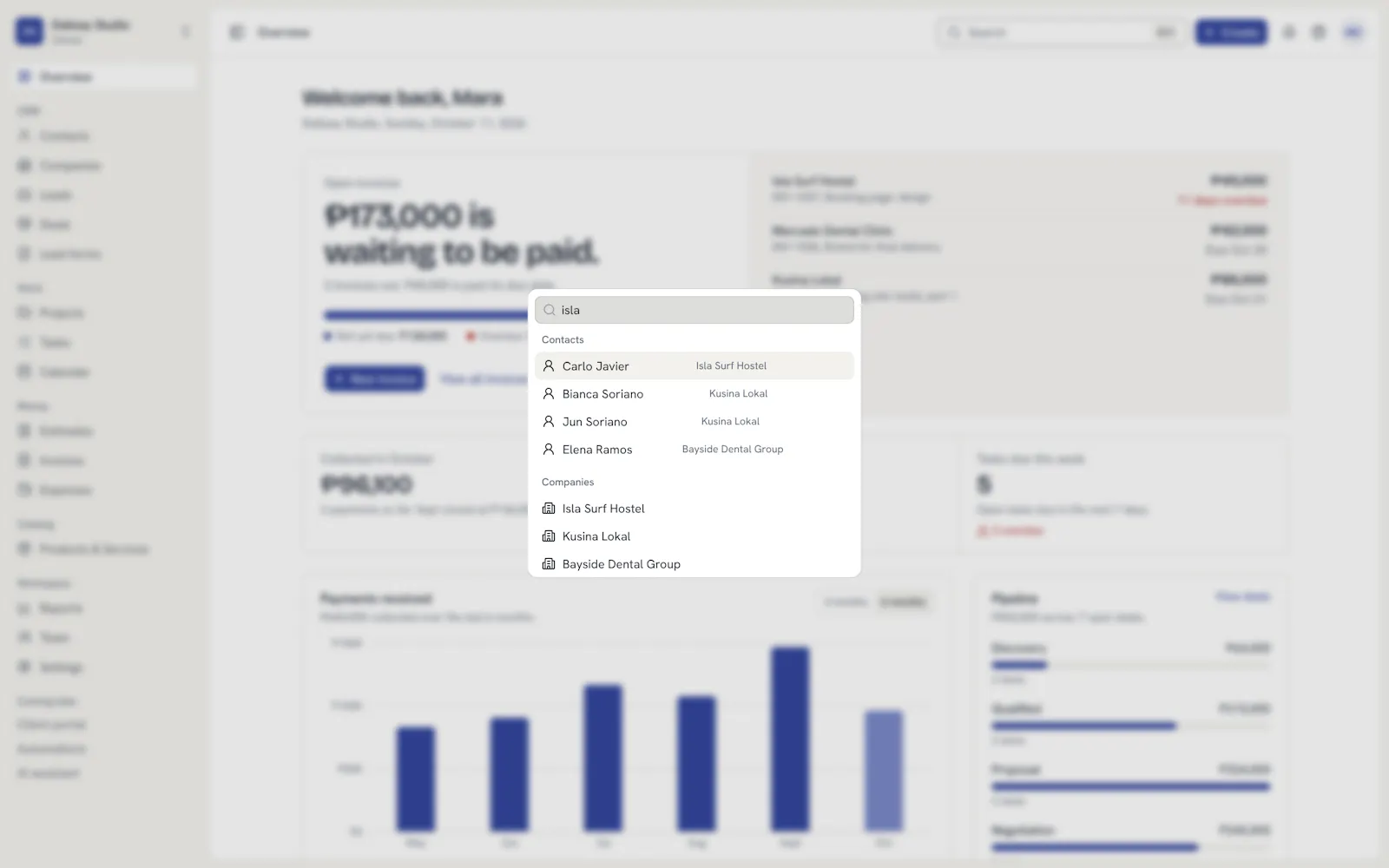Open the Isla Surf Hostel company result
This screenshot has width=1389, height=868.
(x=694, y=509)
